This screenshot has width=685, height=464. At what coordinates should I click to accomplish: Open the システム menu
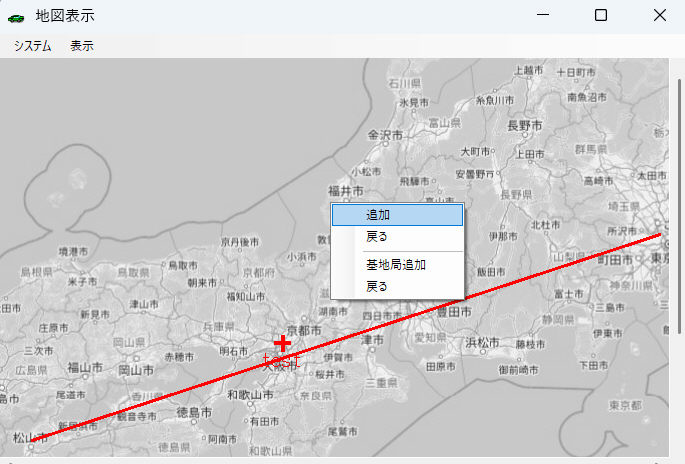pyautogui.click(x=33, y=46)
